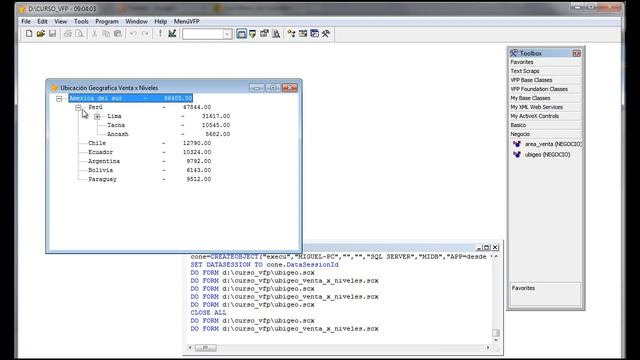Open the View menu

click(x=60, y=21)
